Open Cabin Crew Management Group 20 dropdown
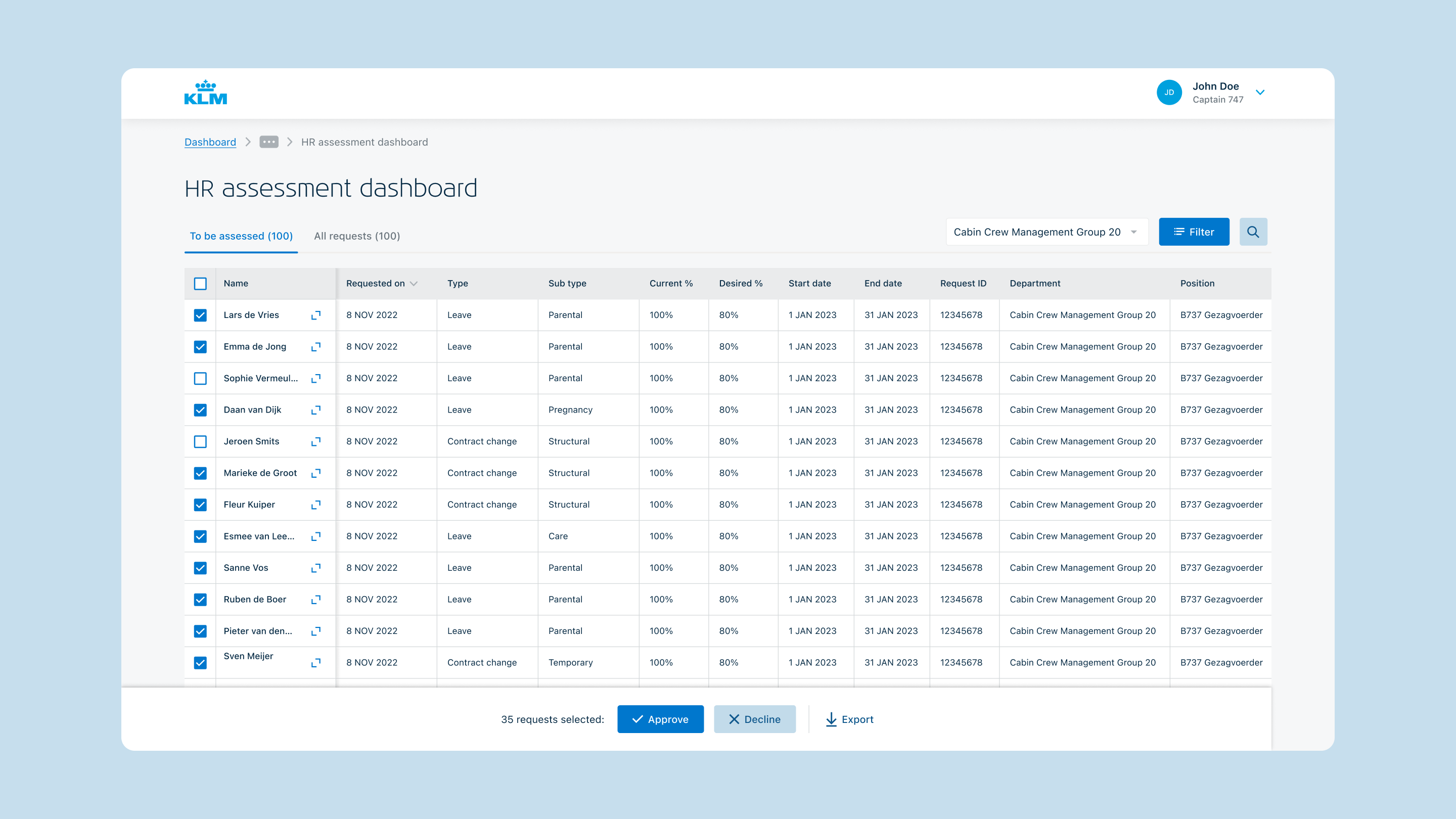This screenshot has height=819, width=1456. click(1046, 232)
